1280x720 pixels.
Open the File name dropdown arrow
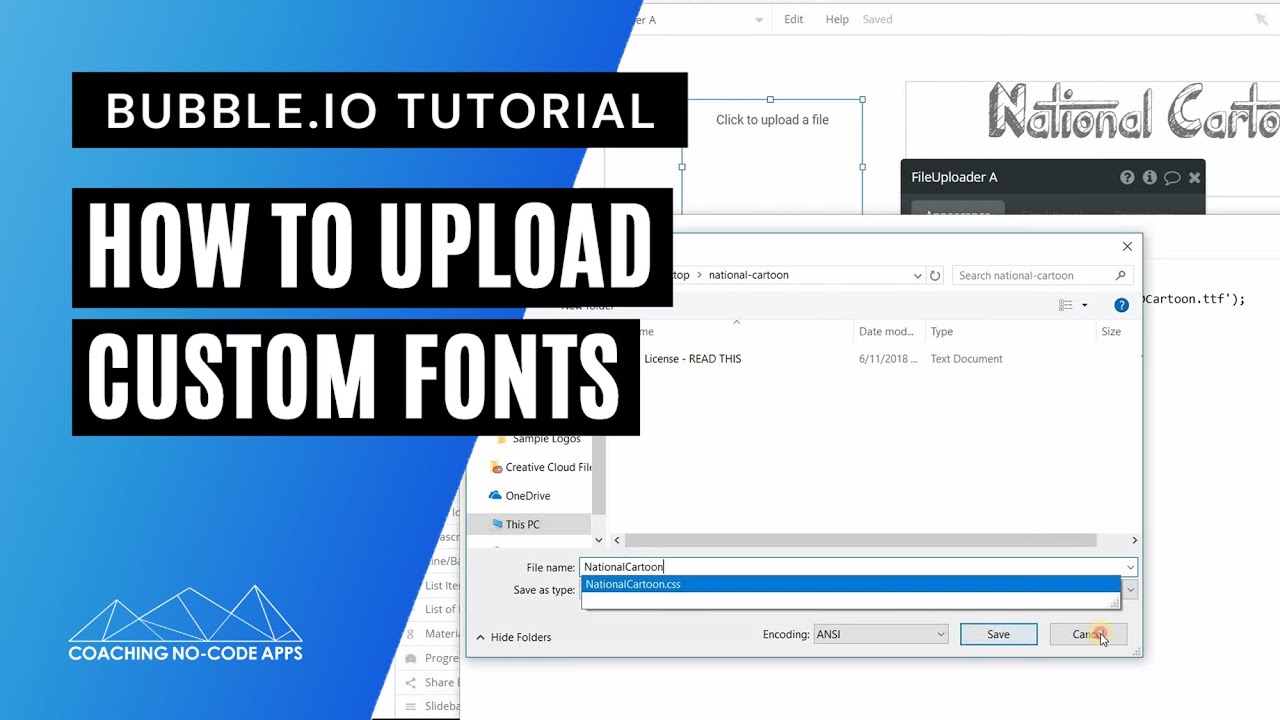click(x=1130, y=567)
